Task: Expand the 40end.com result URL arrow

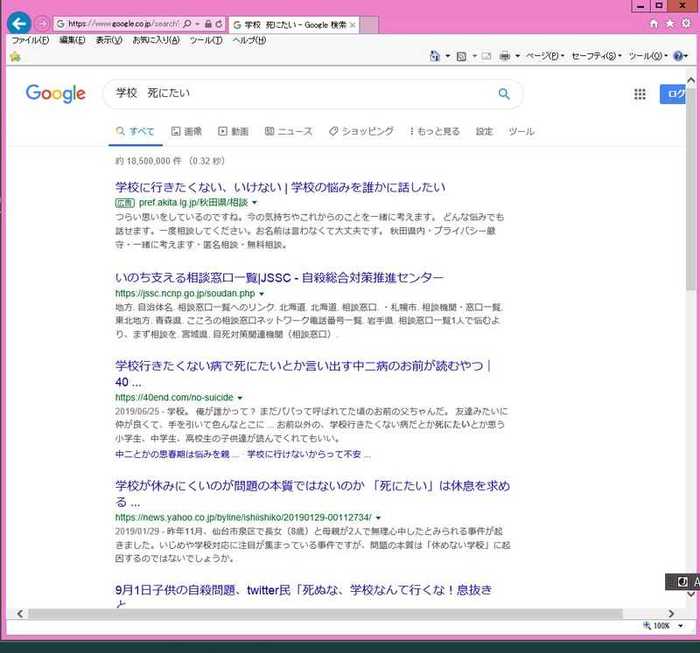Action: point(240,398)
